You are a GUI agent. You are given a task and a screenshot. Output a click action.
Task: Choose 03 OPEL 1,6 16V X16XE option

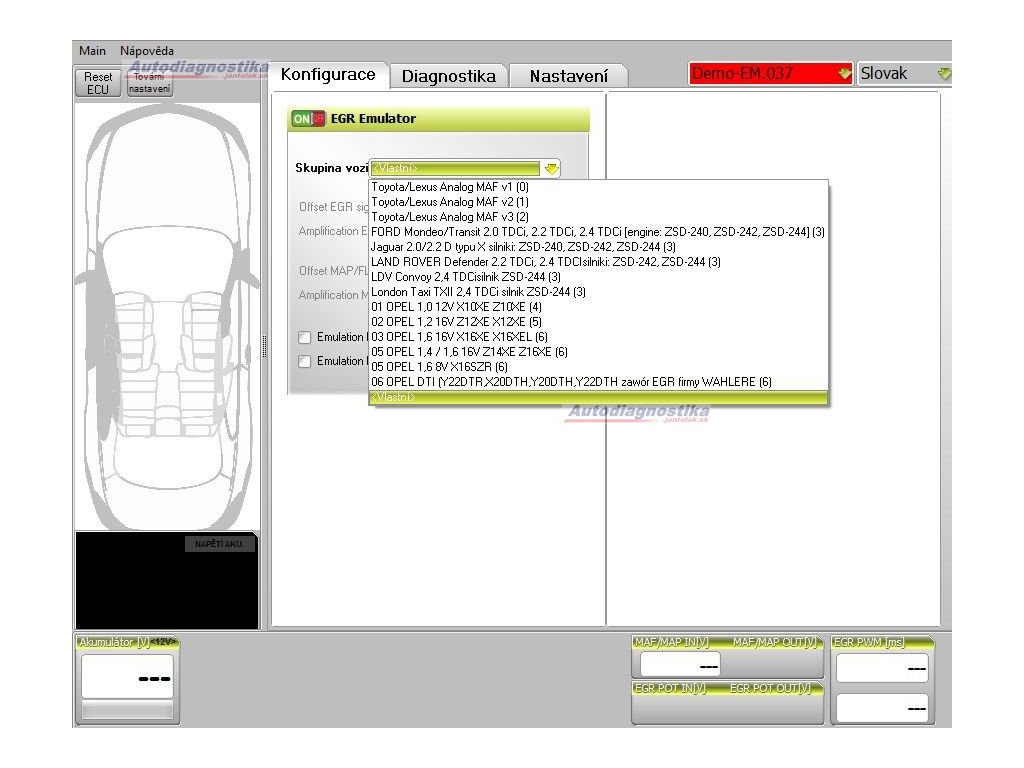[x=459, y=337]
